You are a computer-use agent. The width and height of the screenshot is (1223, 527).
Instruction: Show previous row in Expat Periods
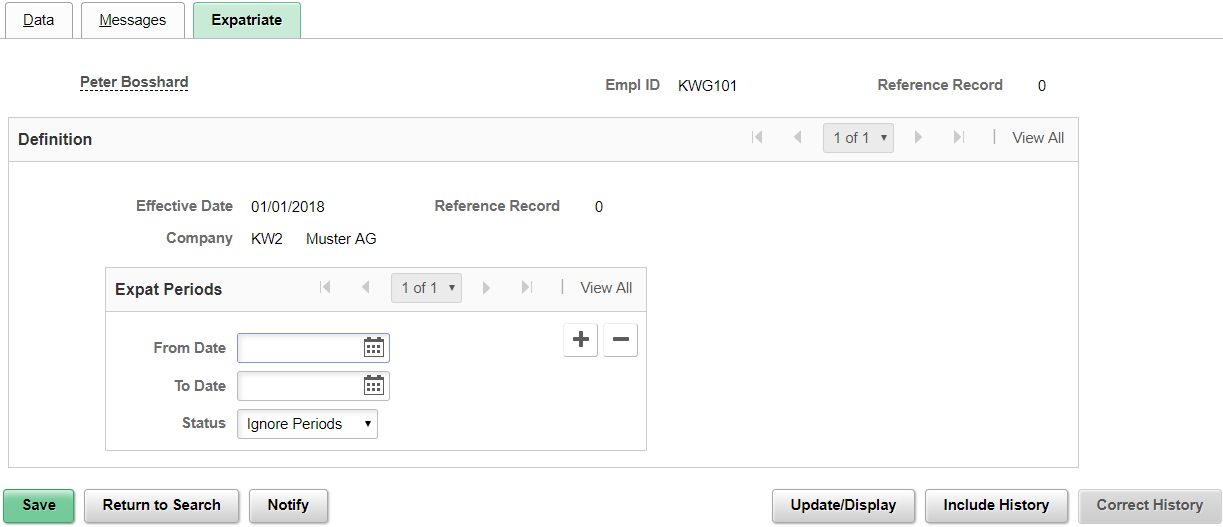tap(365, 288)
